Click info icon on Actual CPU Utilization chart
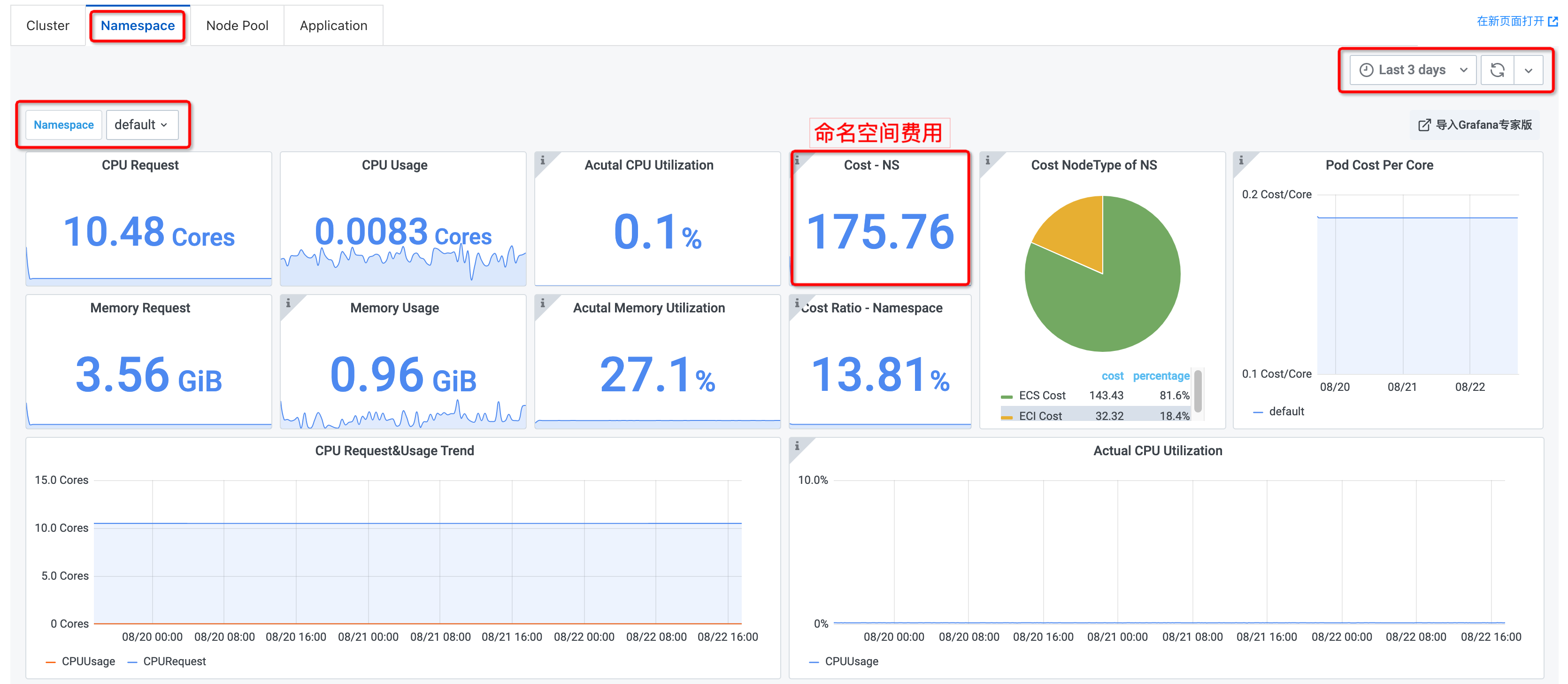 coord(797,446)
